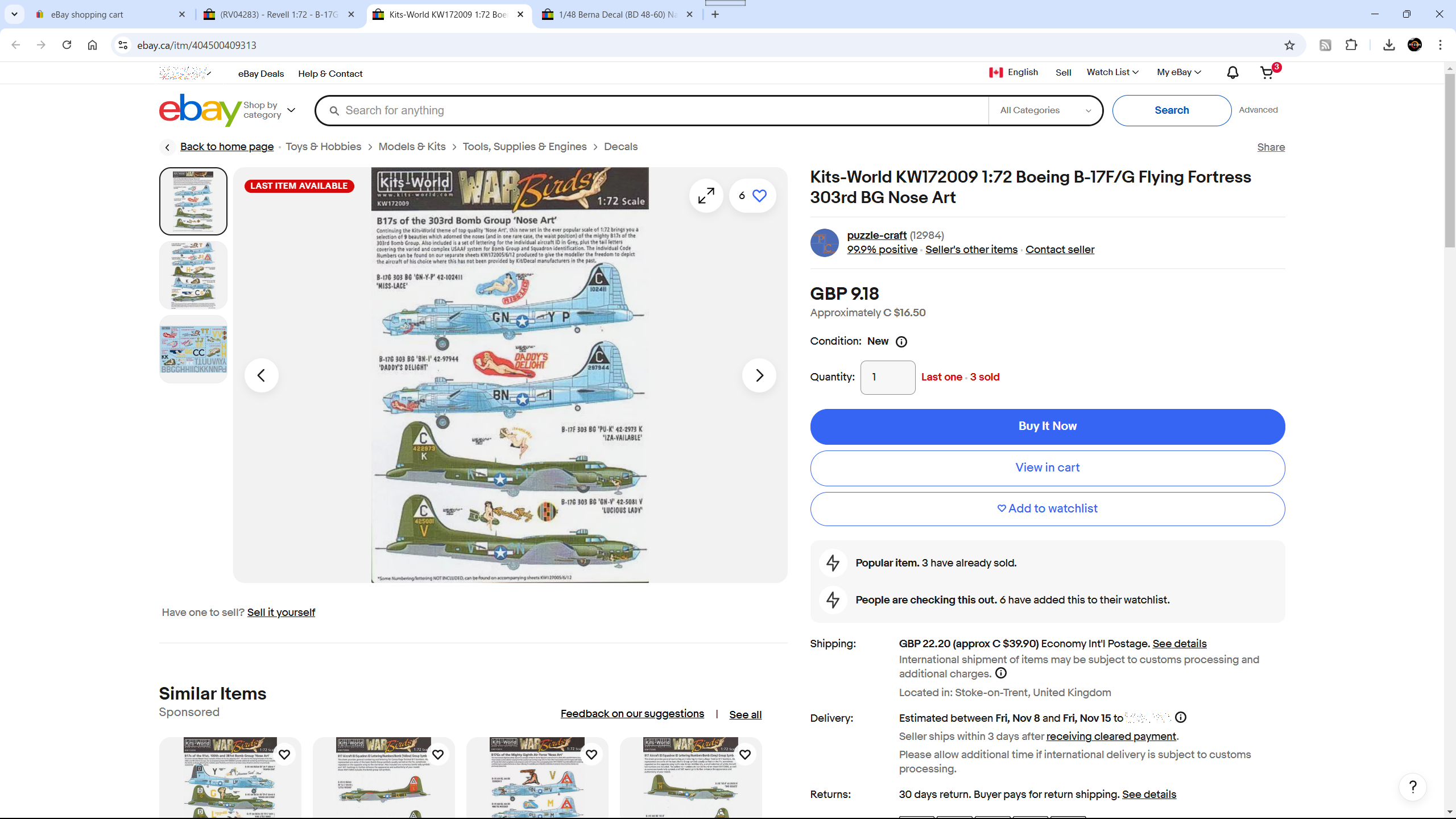Switch to 1/48 Berna Decal tab
This screenshot has height=819, width=1456.
click(x=617, y=14)
